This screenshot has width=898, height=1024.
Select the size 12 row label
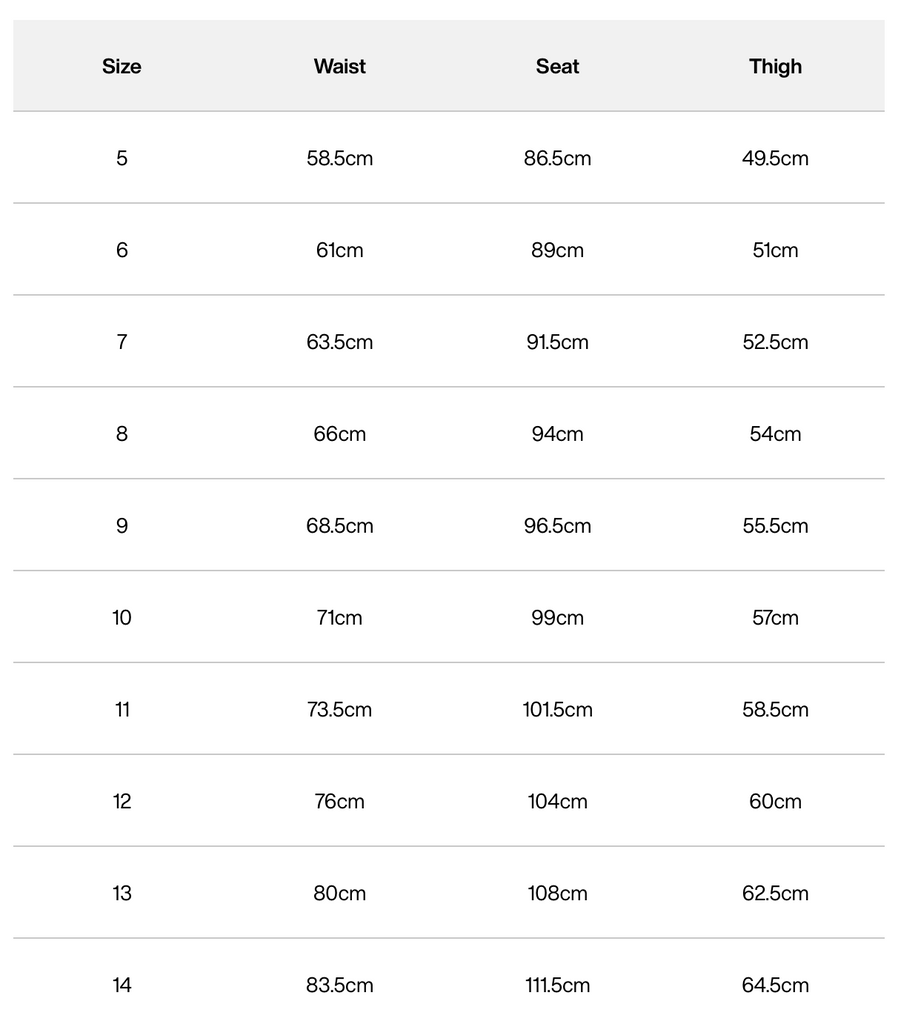pos(122,802)
